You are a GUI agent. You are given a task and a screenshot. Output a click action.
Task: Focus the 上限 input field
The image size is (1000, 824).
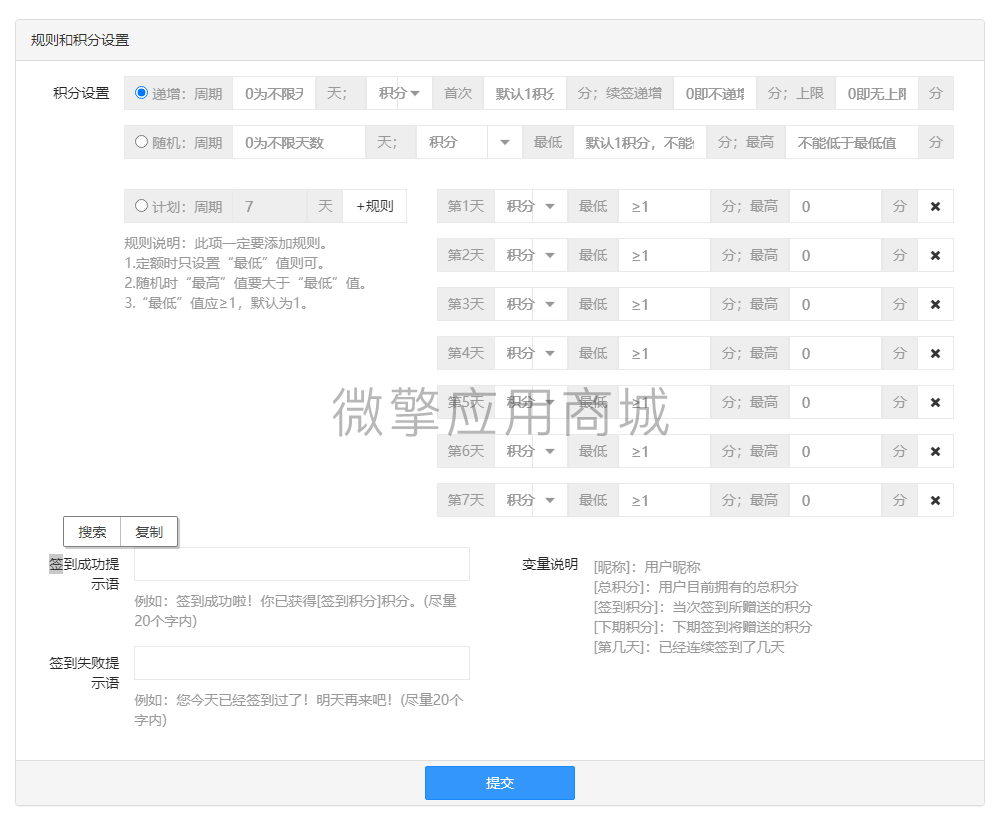click(x=877, y=93)
